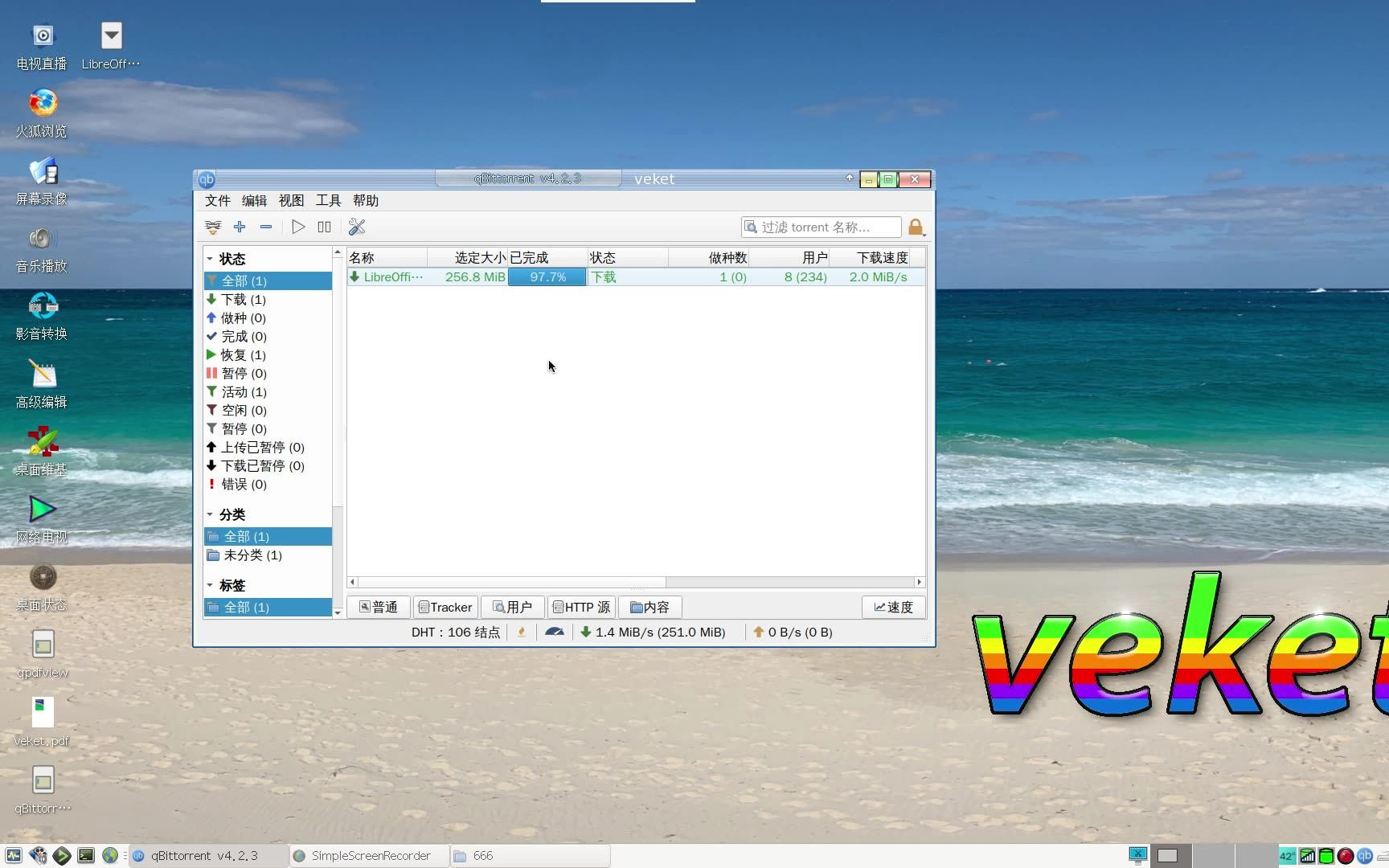The width and height of the screenshot is (1389, 868).
Task: Select red-bars 暂停 (0) filter
Action: [268, 373]
